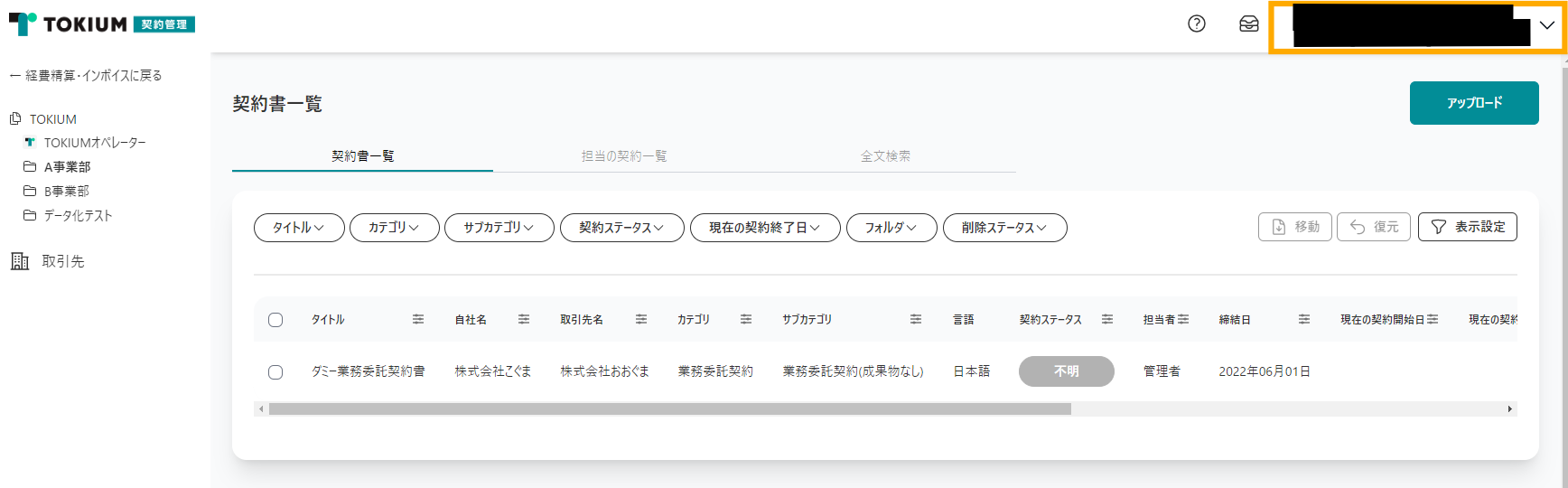Expand the user account menu chevron
Screen dimensions: 1568x488
point(1547,25)
